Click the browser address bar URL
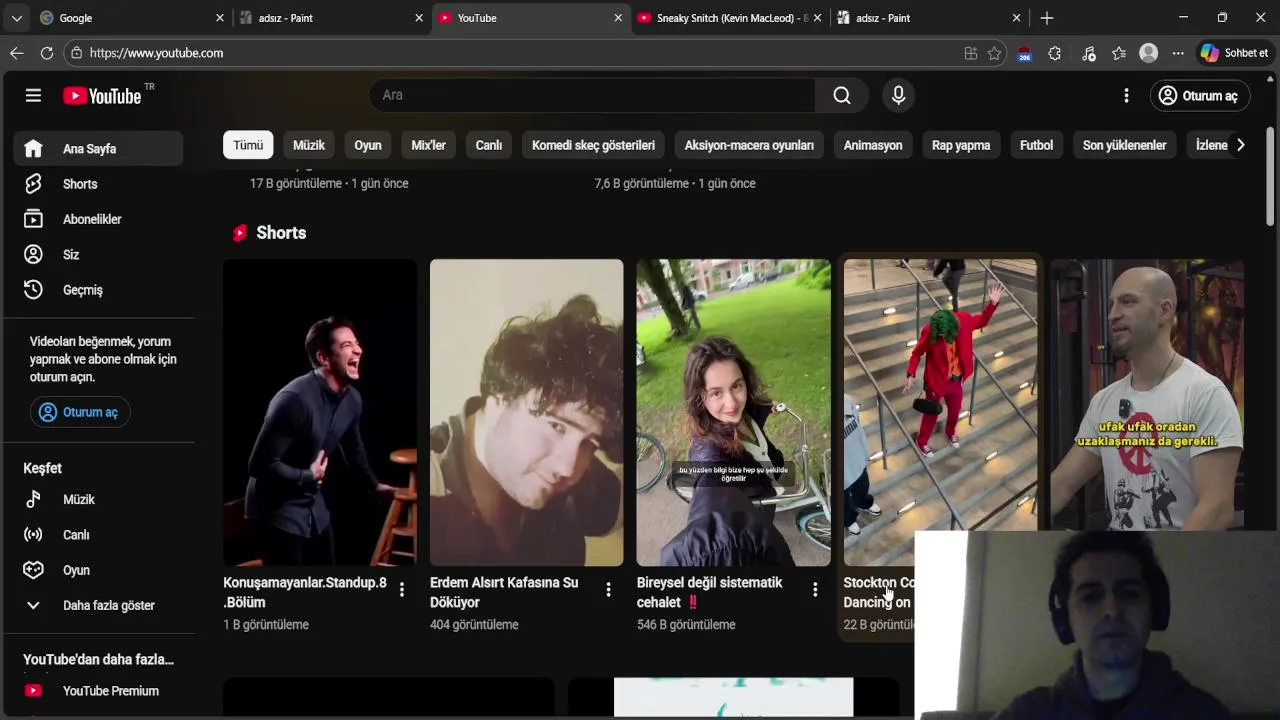The height and width of the screenshot is (720, 1280). coord(156,53)
